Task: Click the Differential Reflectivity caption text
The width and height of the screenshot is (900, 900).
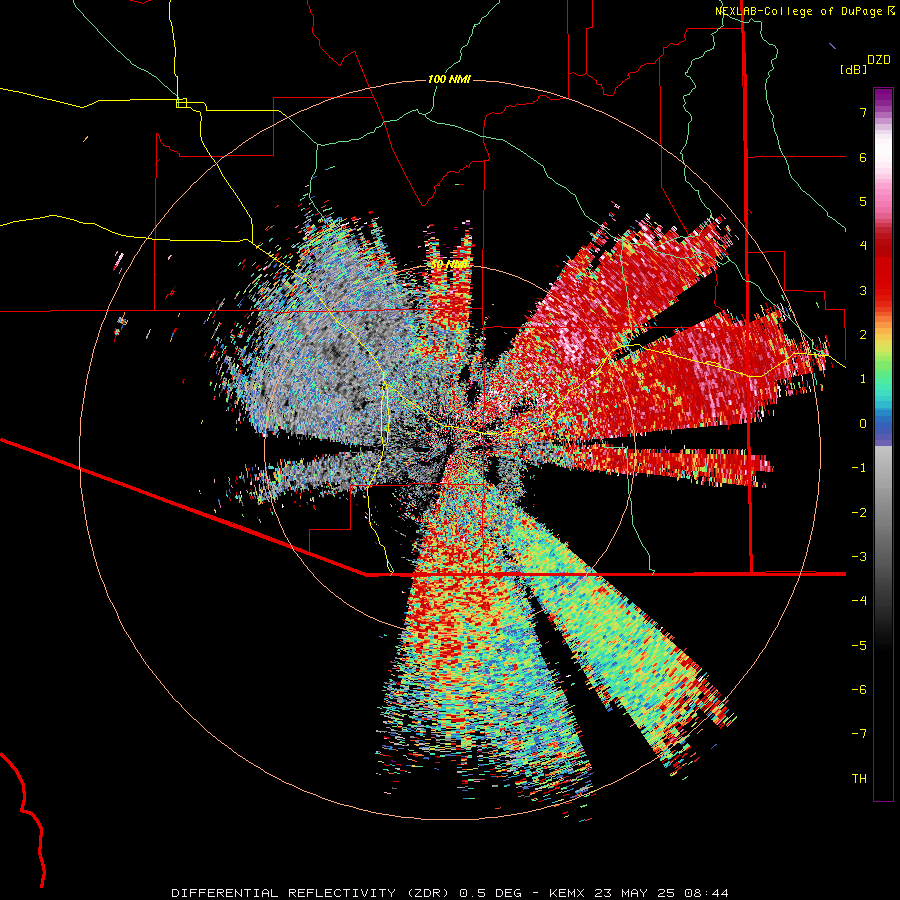Action: (450, 893)
